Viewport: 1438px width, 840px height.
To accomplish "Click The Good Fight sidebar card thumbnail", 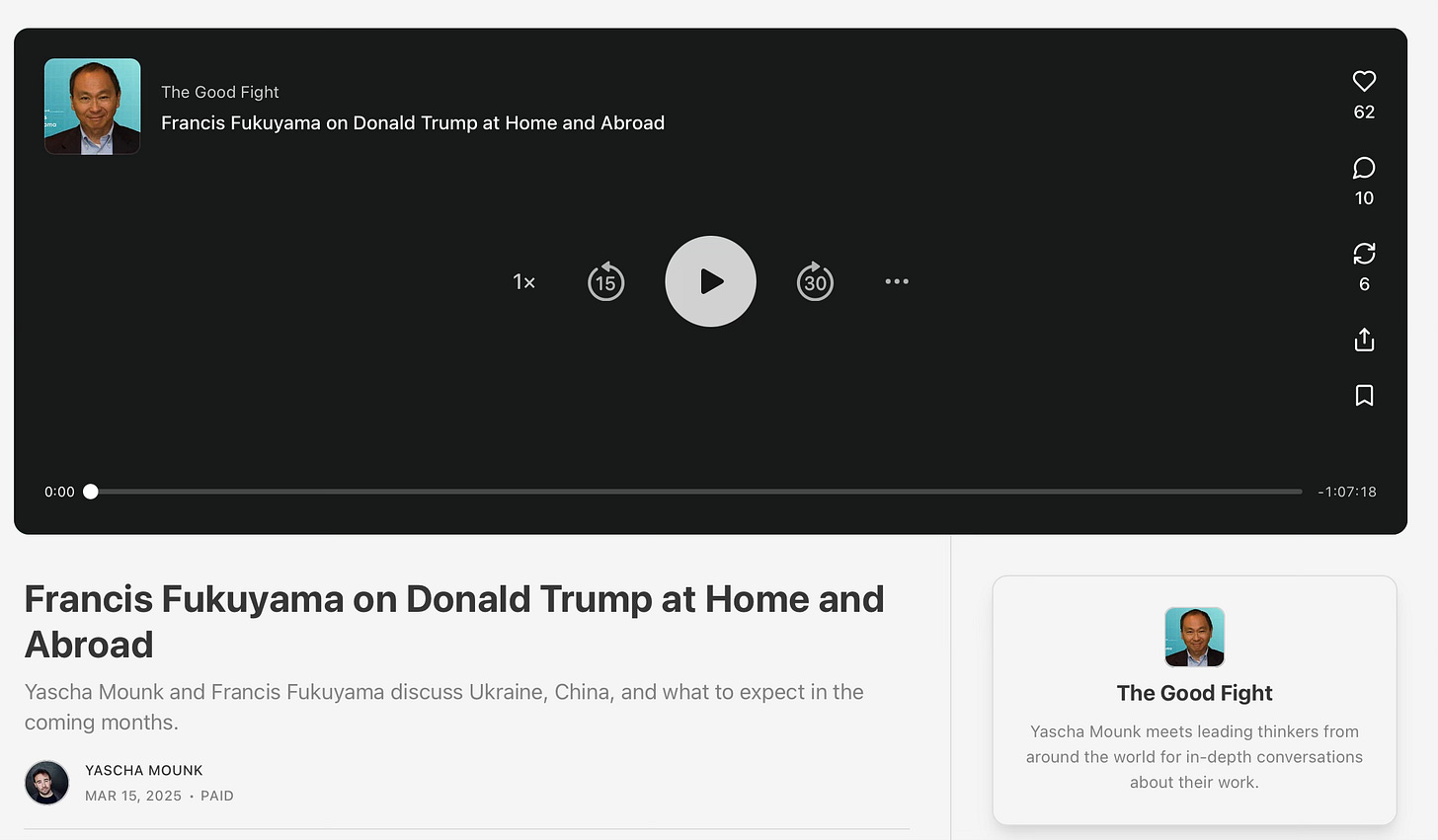I will coord(1195,637).
